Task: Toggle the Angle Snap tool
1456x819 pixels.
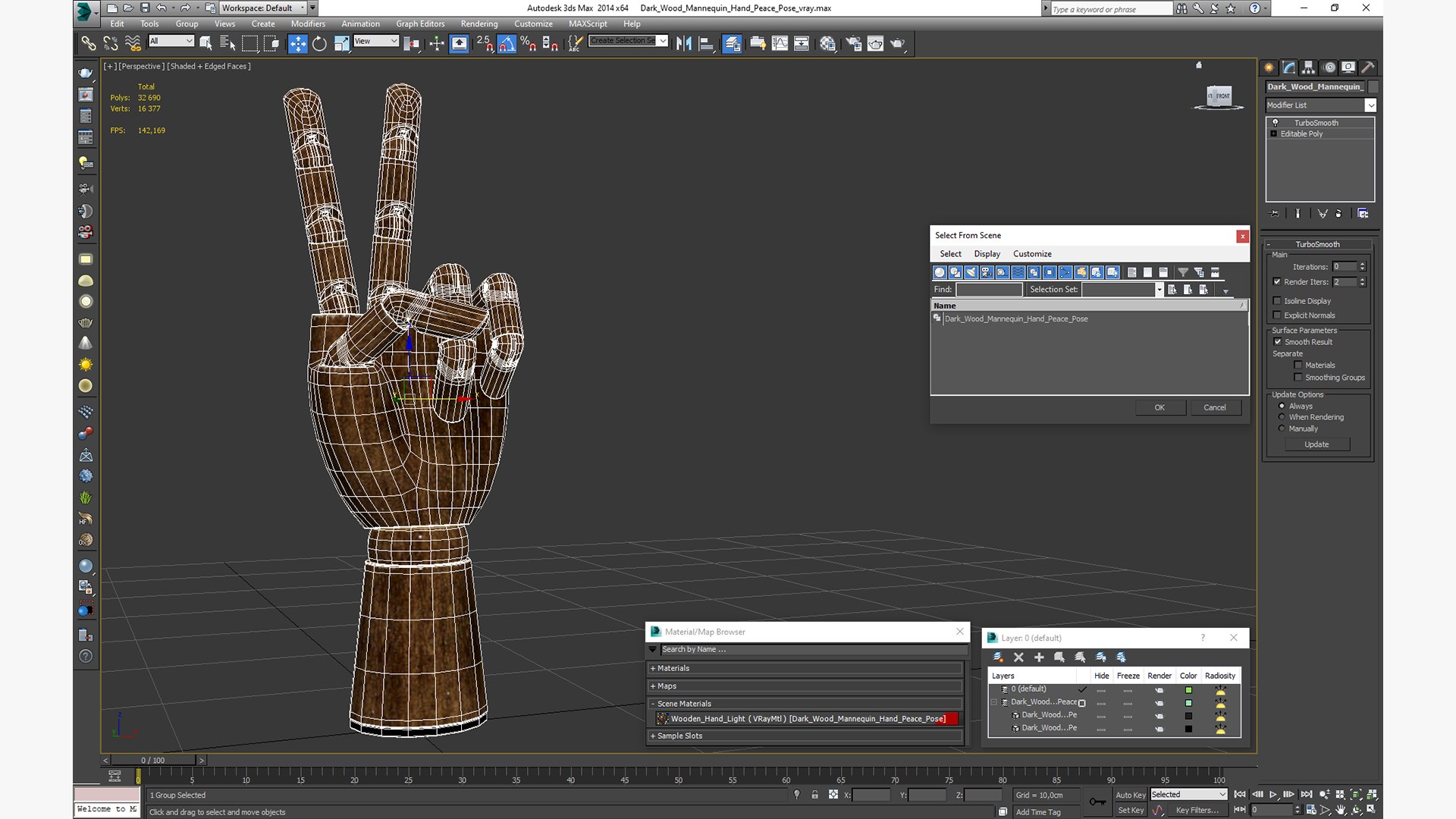Action: (x=507, y=43)
